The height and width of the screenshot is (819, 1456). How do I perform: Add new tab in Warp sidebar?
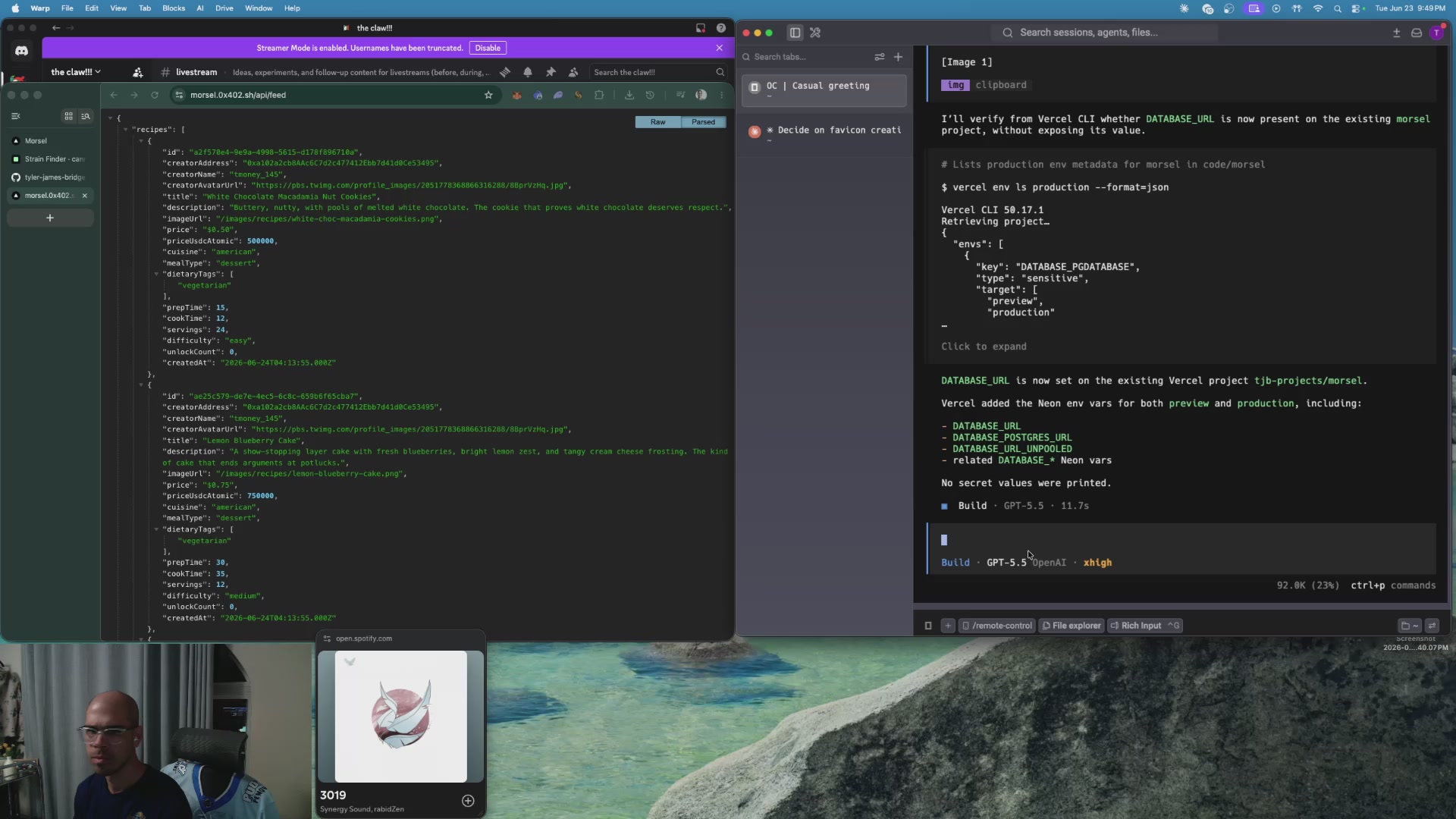(x=898, y=57)
